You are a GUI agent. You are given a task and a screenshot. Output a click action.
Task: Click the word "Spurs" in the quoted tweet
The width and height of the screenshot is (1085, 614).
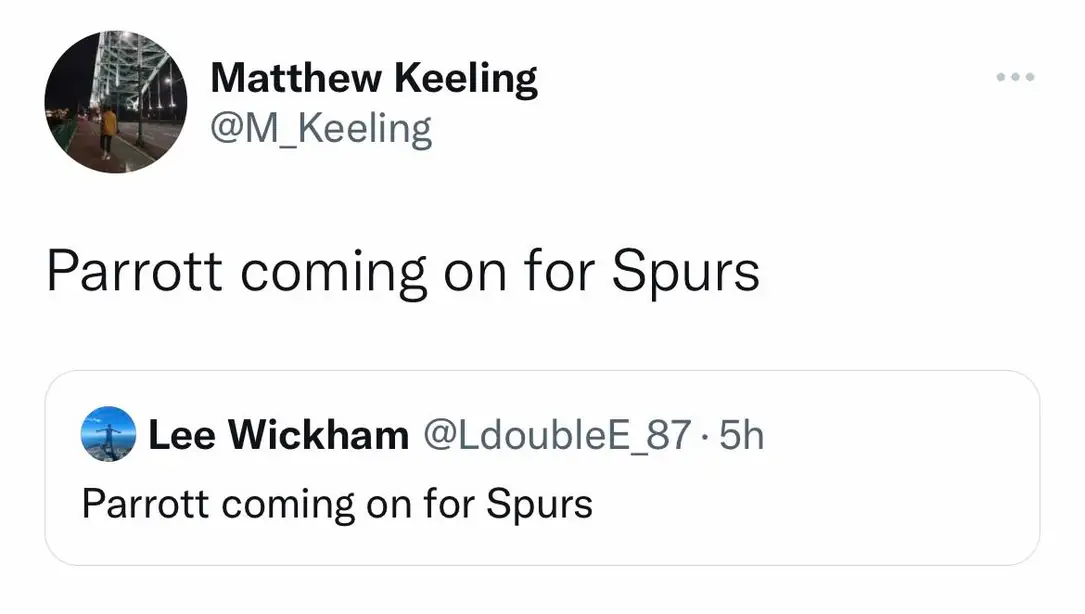coord(540,503)
